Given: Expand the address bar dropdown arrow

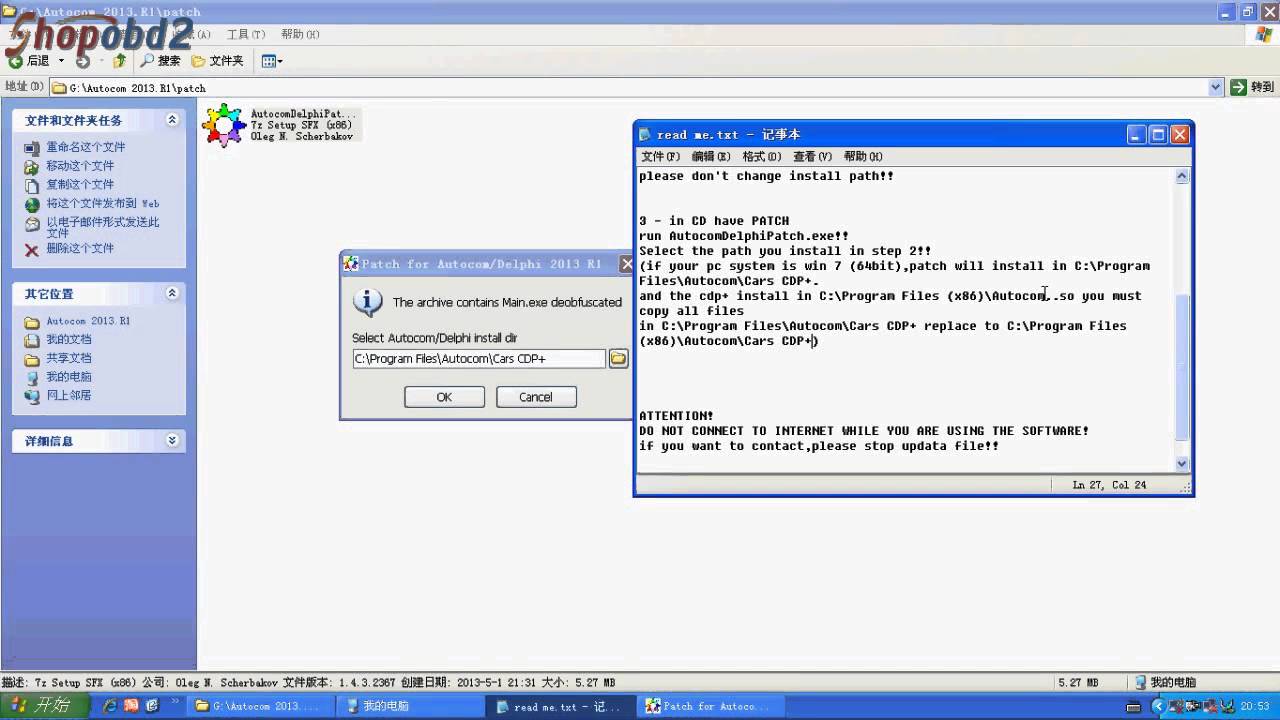Looking at the screenshot, I should tap(1216, 88).
